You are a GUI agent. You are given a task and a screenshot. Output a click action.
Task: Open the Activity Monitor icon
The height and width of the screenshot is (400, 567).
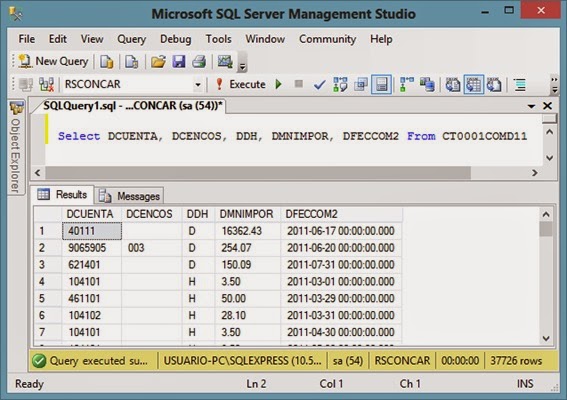coord(225,62)
